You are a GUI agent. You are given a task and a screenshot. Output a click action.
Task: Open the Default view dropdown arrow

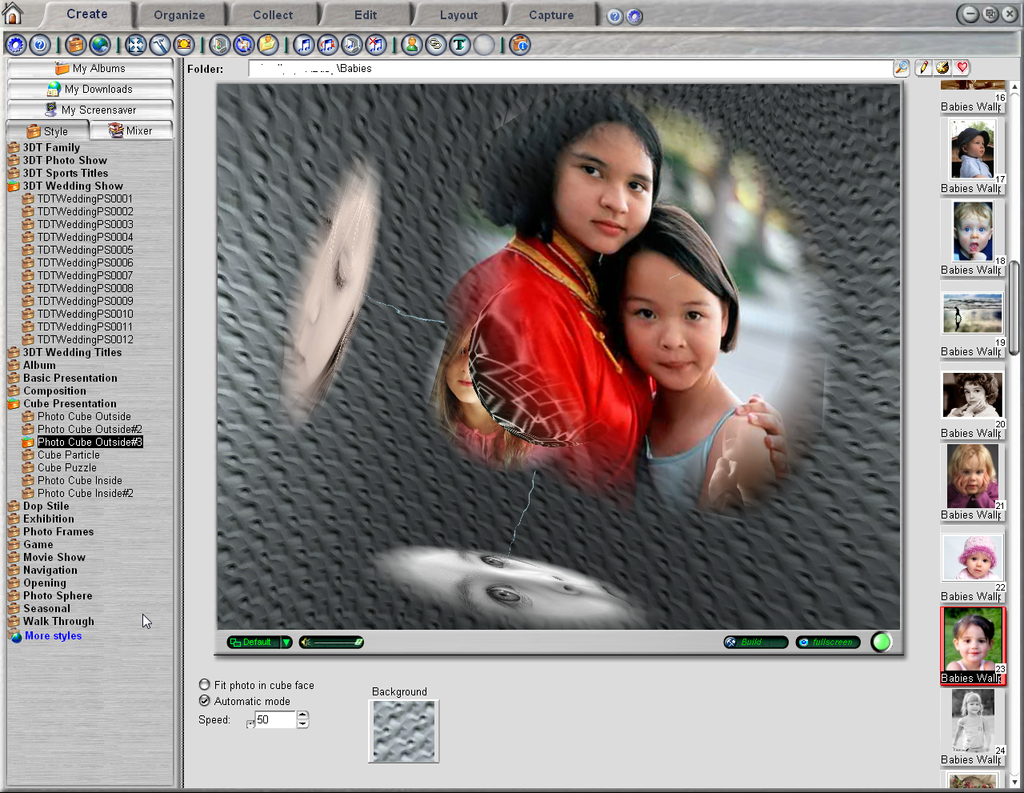(x=286, y=642)
